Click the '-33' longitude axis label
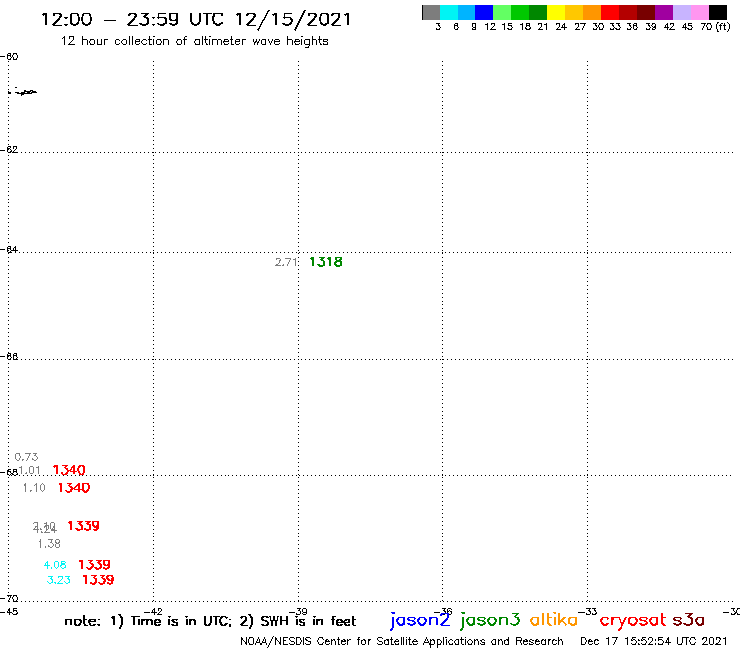740x650 pixels. [x=588, y=612]
